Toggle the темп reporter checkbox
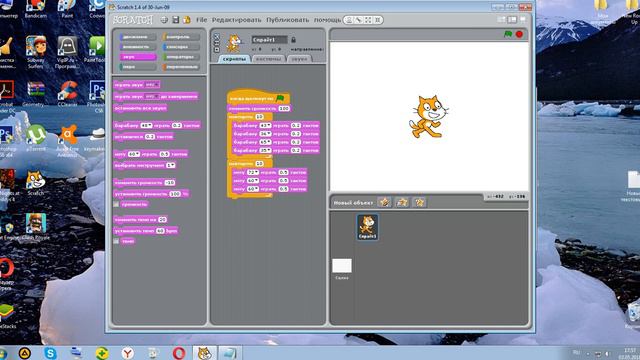 116,241
